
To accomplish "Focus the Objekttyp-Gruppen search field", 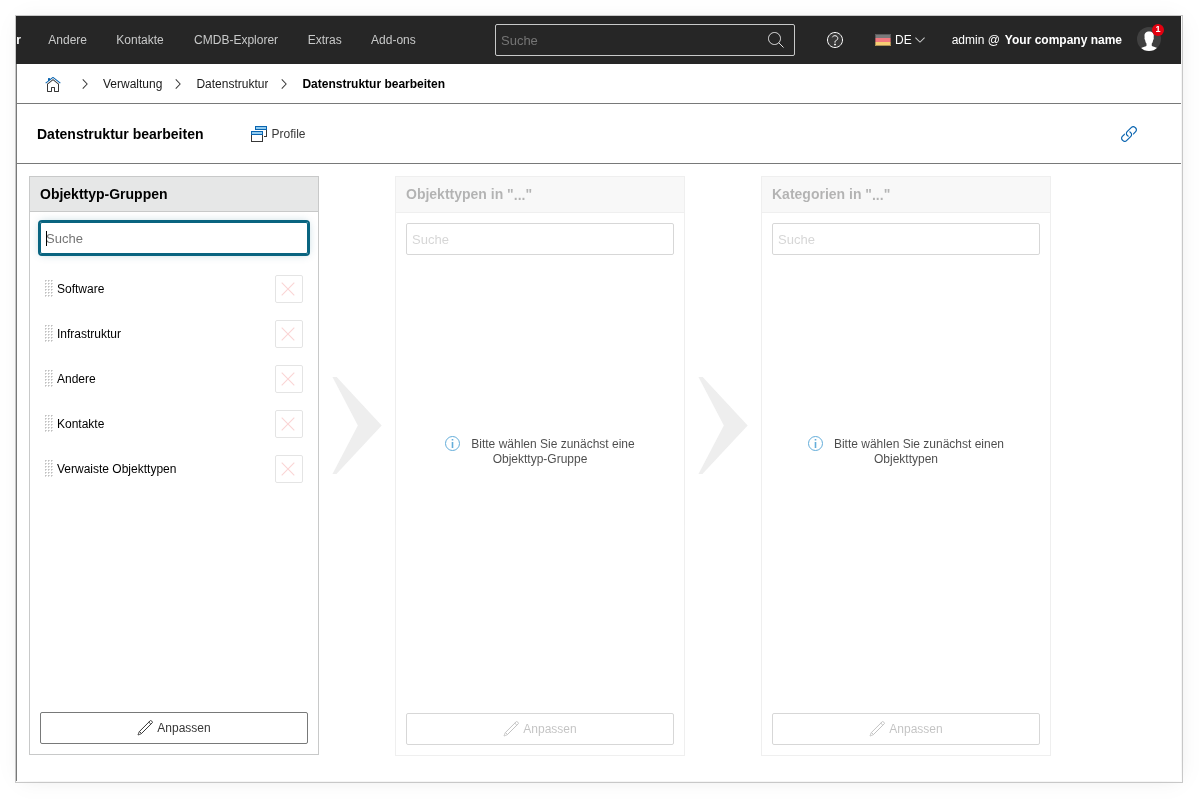I will point(174,238).
